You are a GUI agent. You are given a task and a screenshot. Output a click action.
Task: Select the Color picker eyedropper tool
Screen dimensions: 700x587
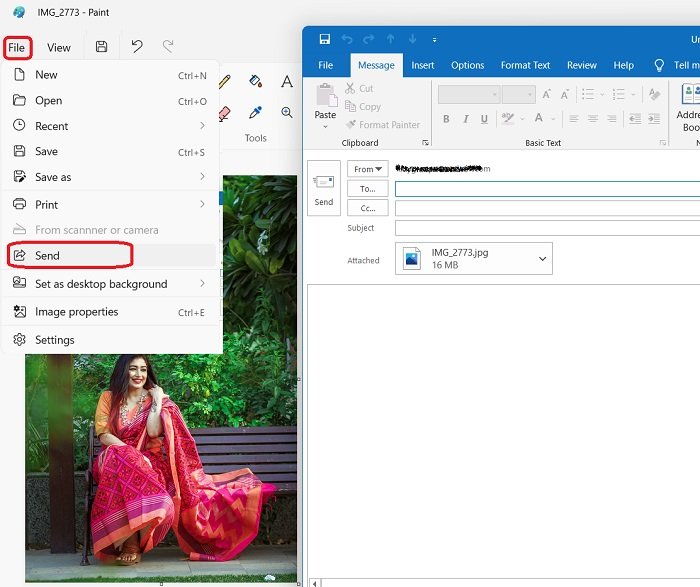pos(255,113)
